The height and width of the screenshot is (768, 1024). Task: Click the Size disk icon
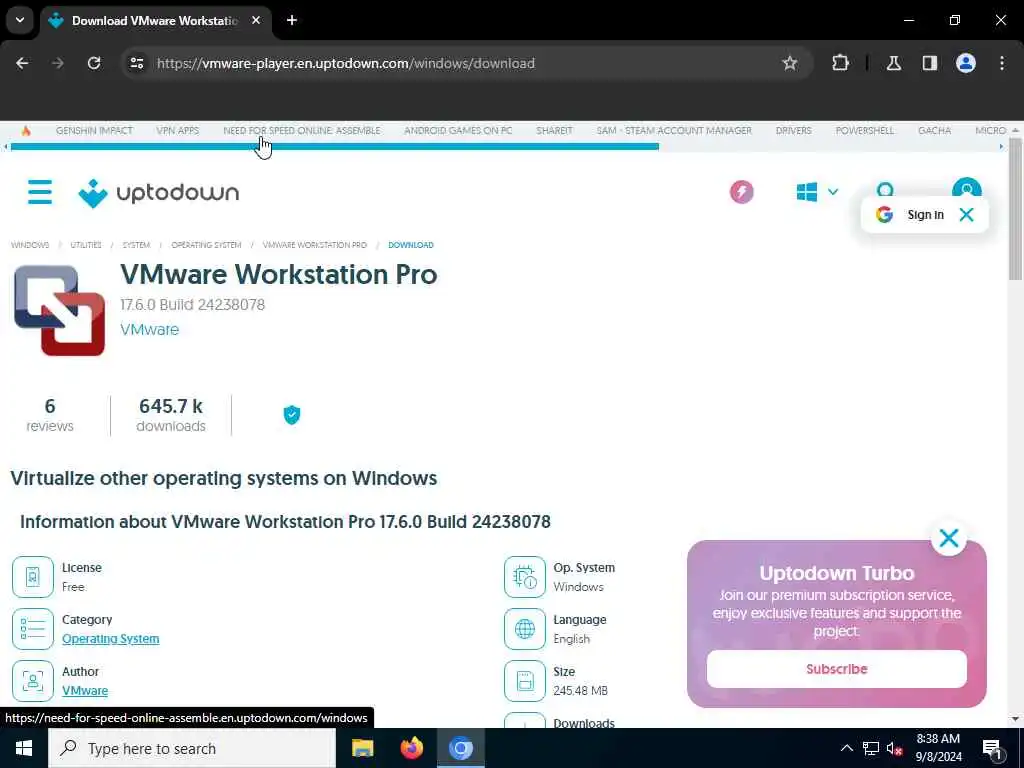pyautogui.click(x=524, y=680)
